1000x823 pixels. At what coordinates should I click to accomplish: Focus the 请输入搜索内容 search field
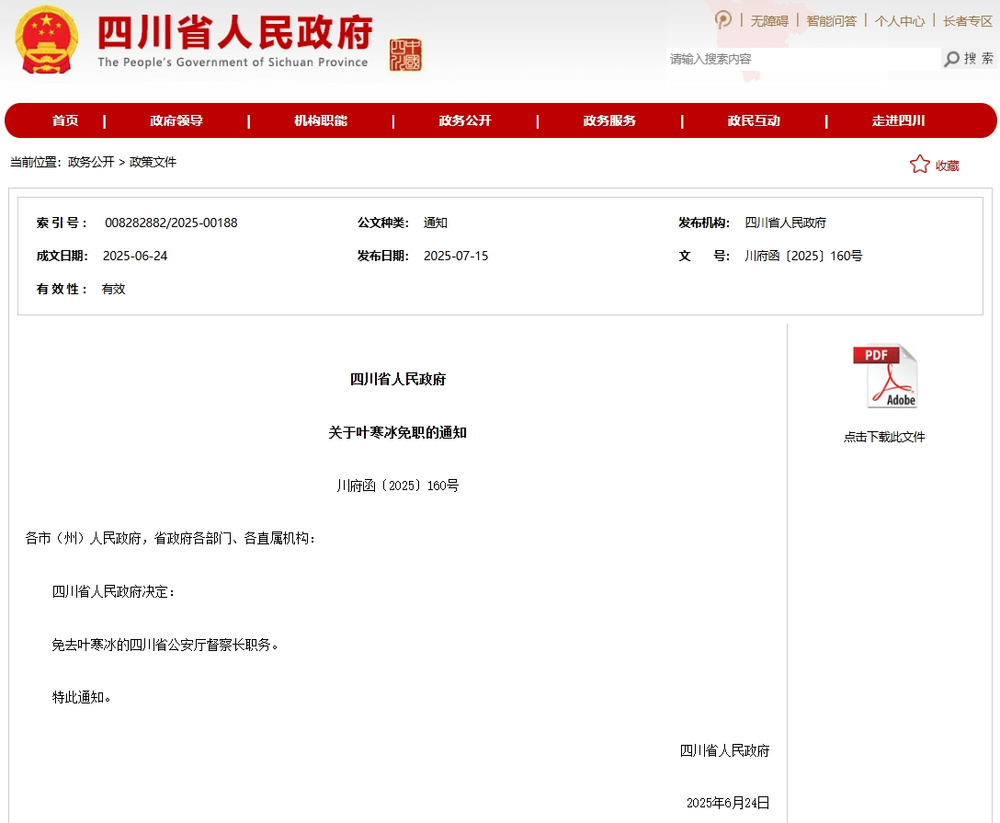802,59
